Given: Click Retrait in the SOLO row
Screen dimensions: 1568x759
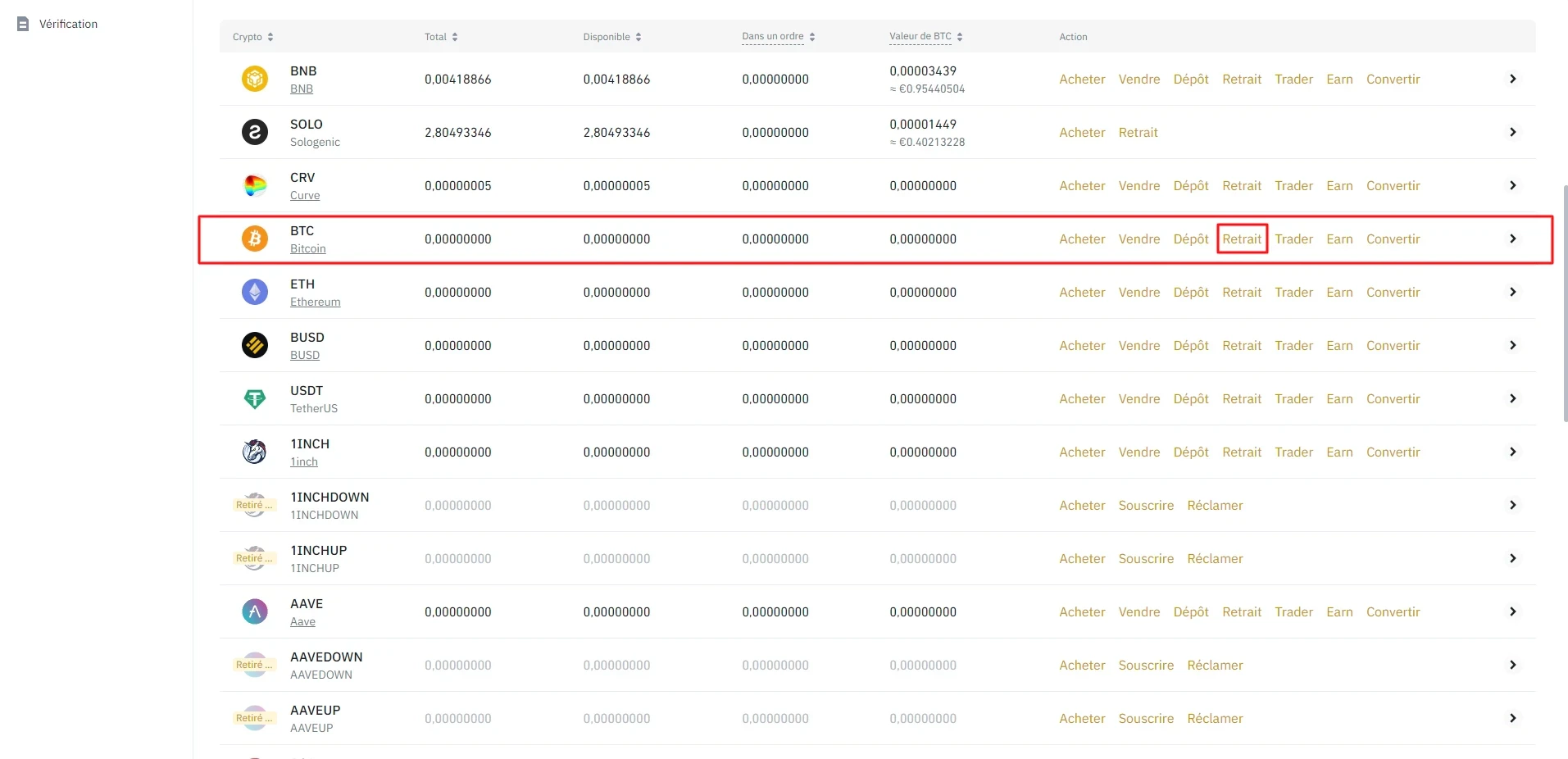Looking at the screenshot, I should (x=1139, y=132).
